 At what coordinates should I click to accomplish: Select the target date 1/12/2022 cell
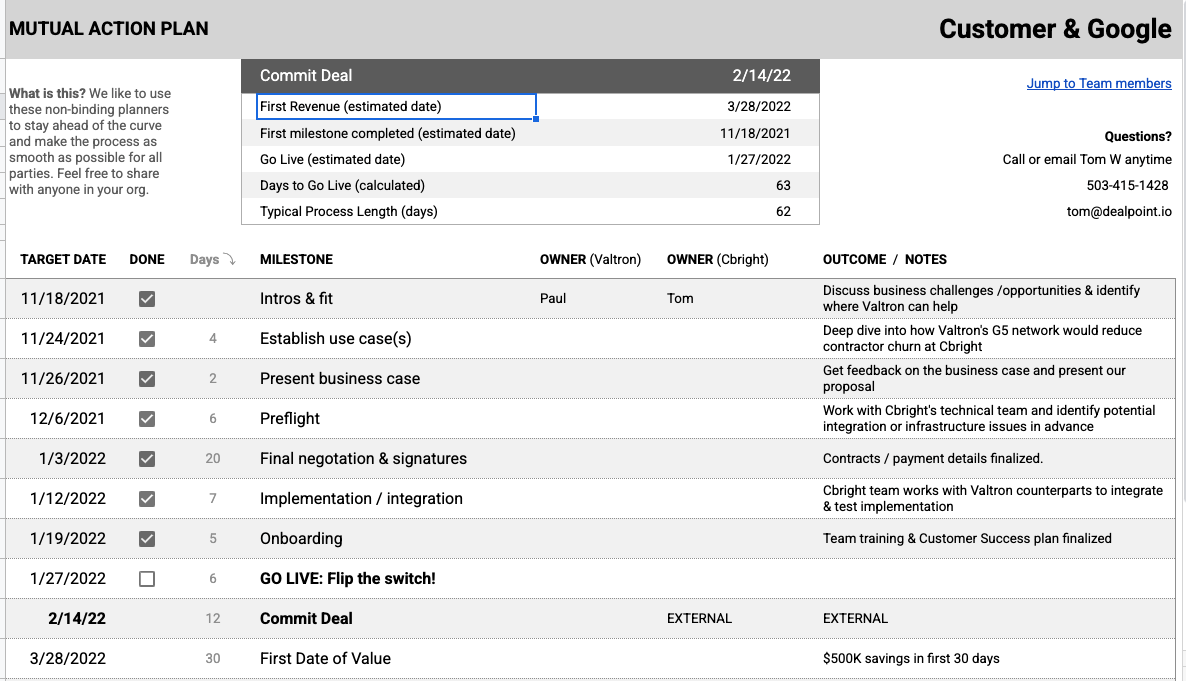point(67,499)
